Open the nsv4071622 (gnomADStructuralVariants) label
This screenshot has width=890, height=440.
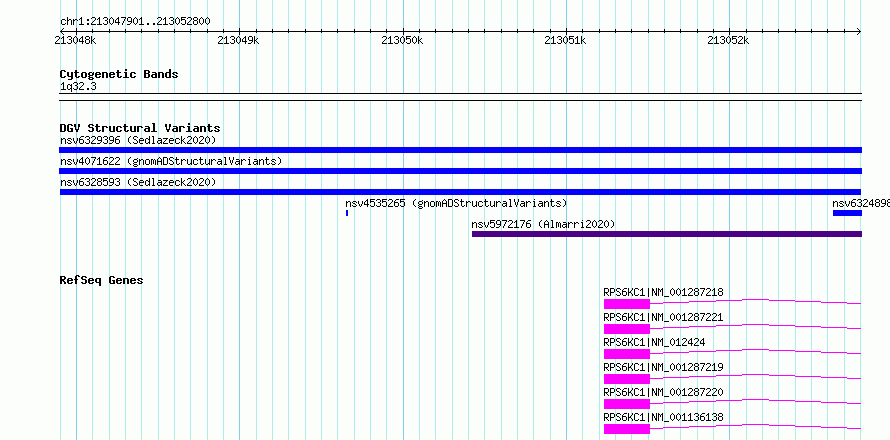pos(171,161)
